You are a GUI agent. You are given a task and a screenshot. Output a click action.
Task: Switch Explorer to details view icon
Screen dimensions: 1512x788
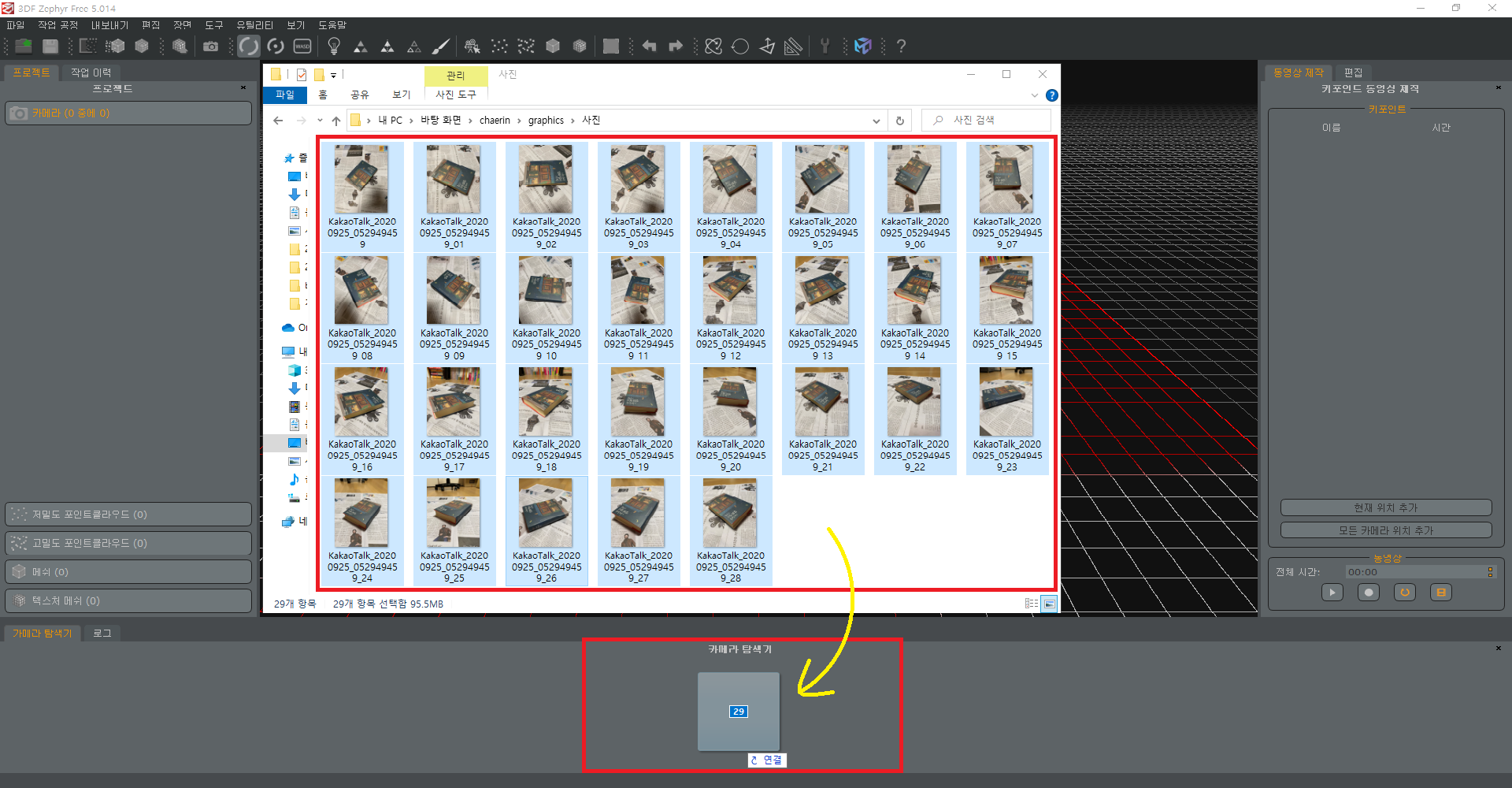coord(1032,604)
